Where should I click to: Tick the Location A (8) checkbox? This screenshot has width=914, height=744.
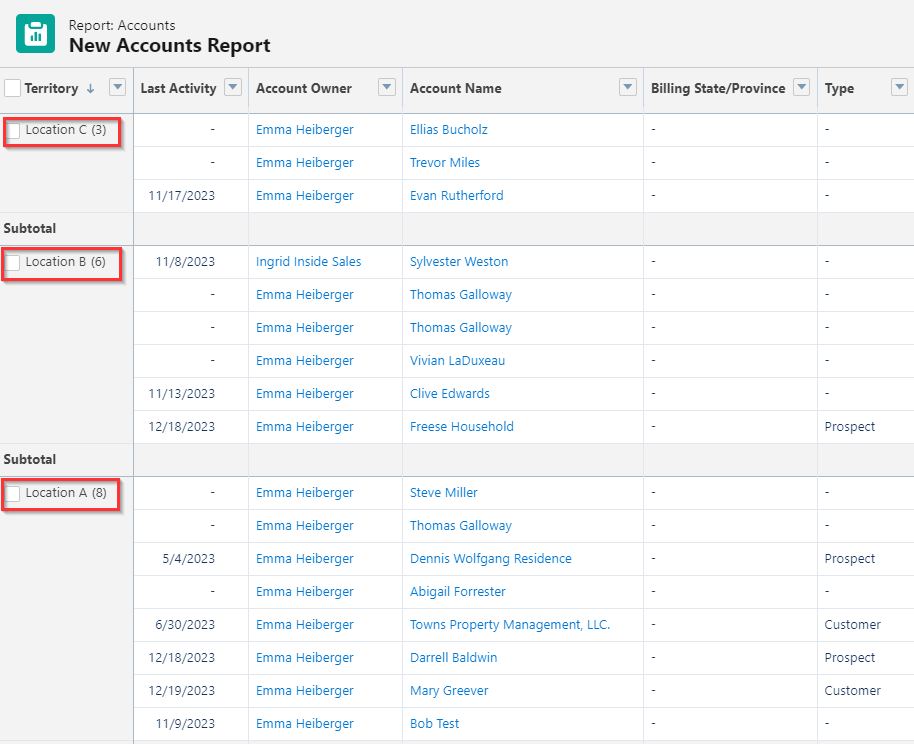pyautogui.click(x=13, y=493)
